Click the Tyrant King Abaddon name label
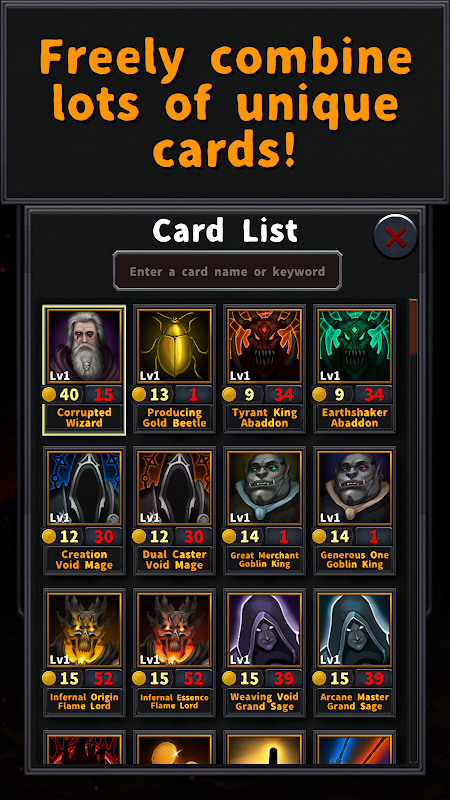450x800 pixels. (x=264, y=418)
